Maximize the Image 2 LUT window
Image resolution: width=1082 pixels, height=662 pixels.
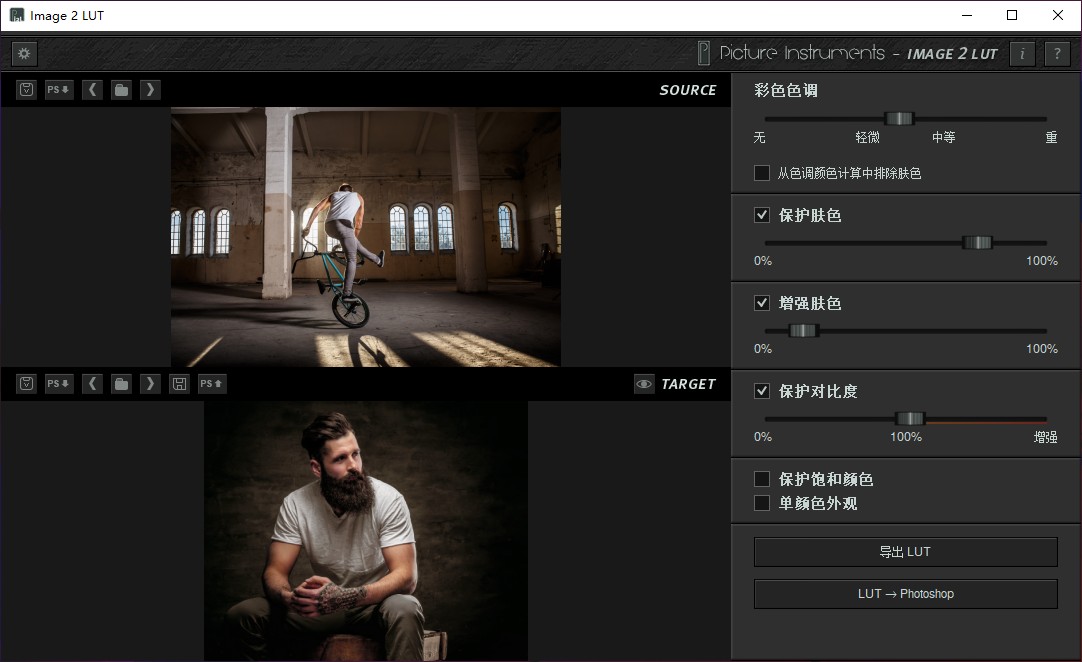[1012, 15]
